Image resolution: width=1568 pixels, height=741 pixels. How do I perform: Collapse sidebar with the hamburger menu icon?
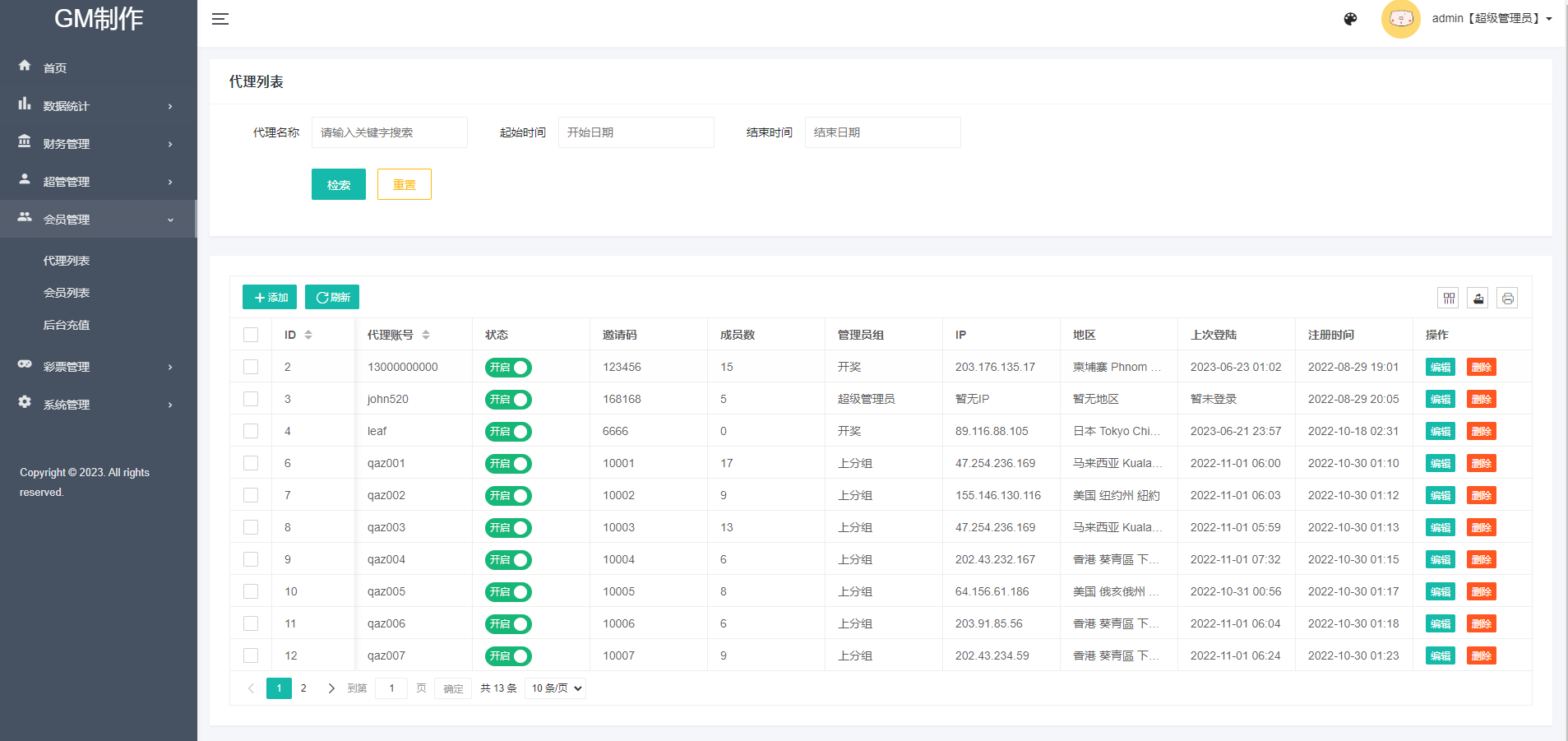220,19
